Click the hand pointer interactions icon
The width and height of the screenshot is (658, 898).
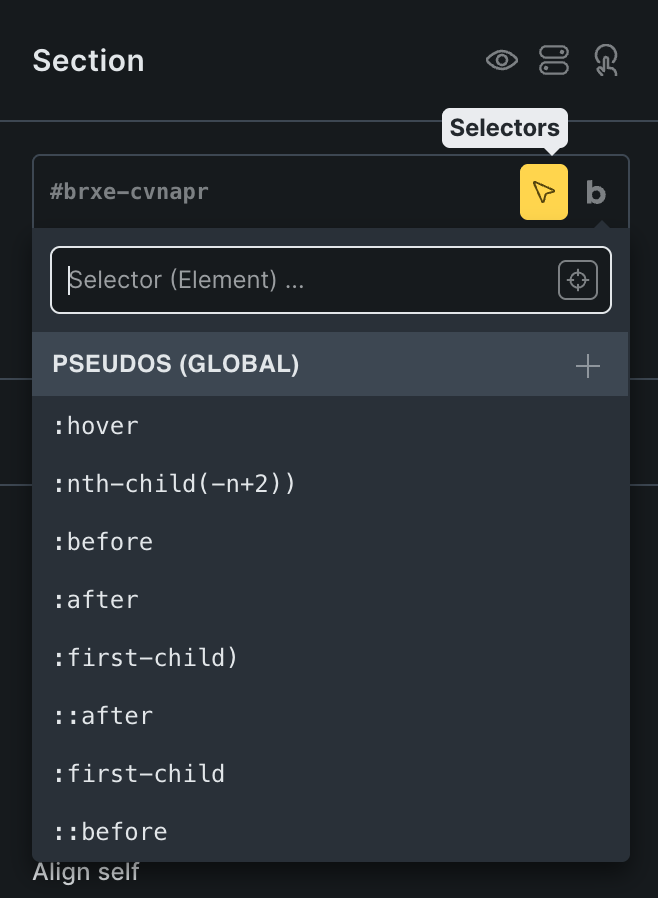coord(606,61)
